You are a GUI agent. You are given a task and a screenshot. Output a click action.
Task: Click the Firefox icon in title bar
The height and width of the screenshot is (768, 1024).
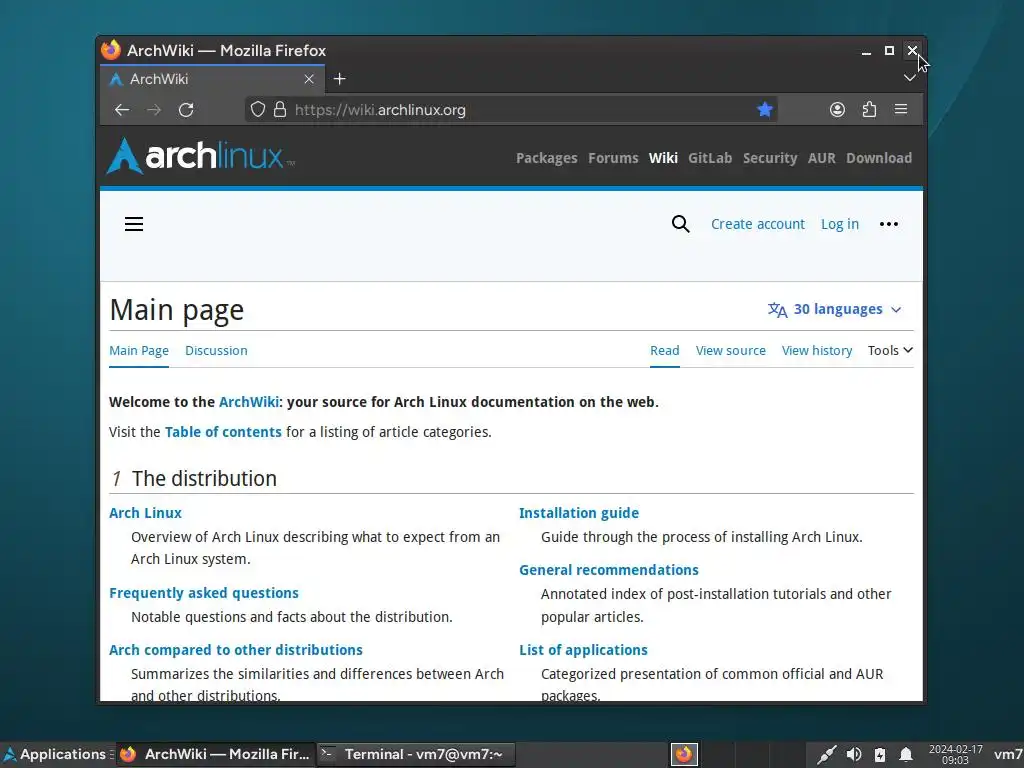111,50
